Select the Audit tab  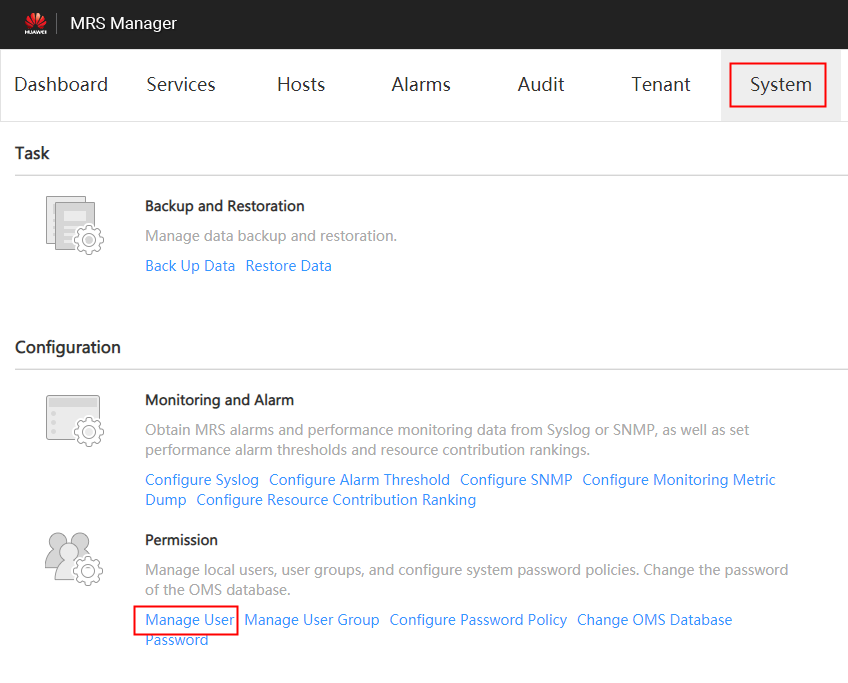coord(541,84)
